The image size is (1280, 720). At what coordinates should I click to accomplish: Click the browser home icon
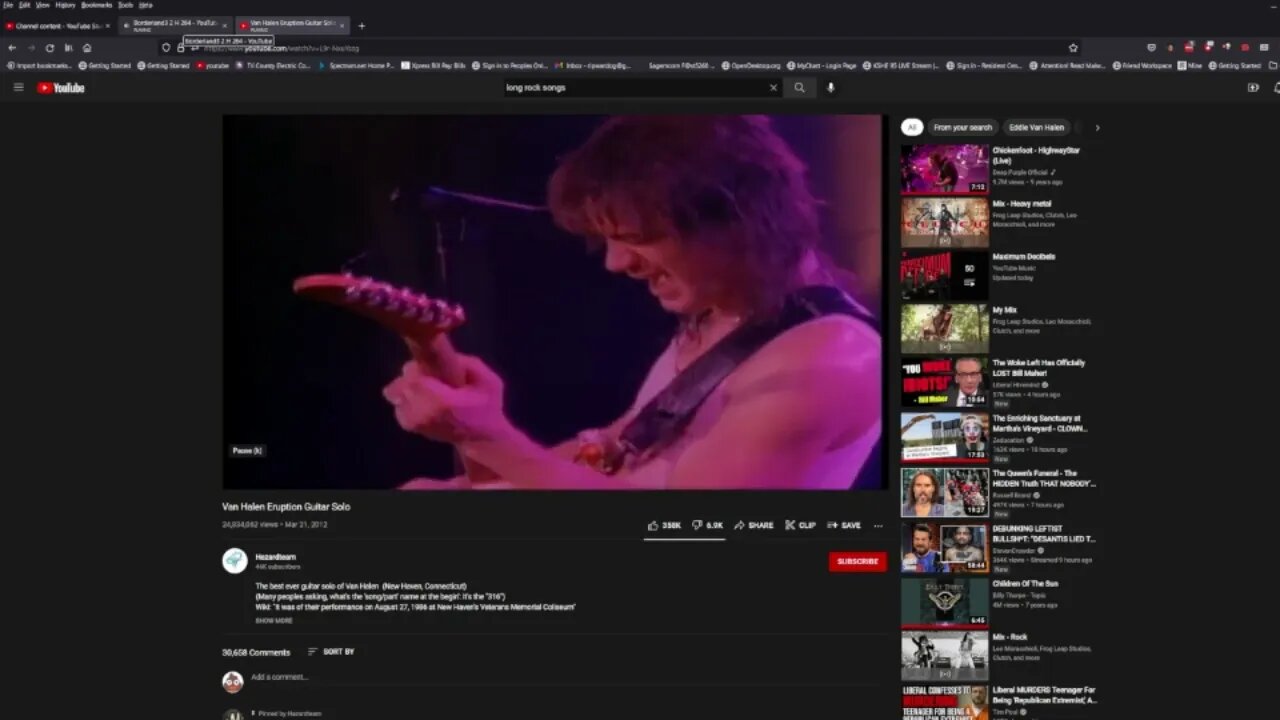pyautogui.click(x=87, y=48)
